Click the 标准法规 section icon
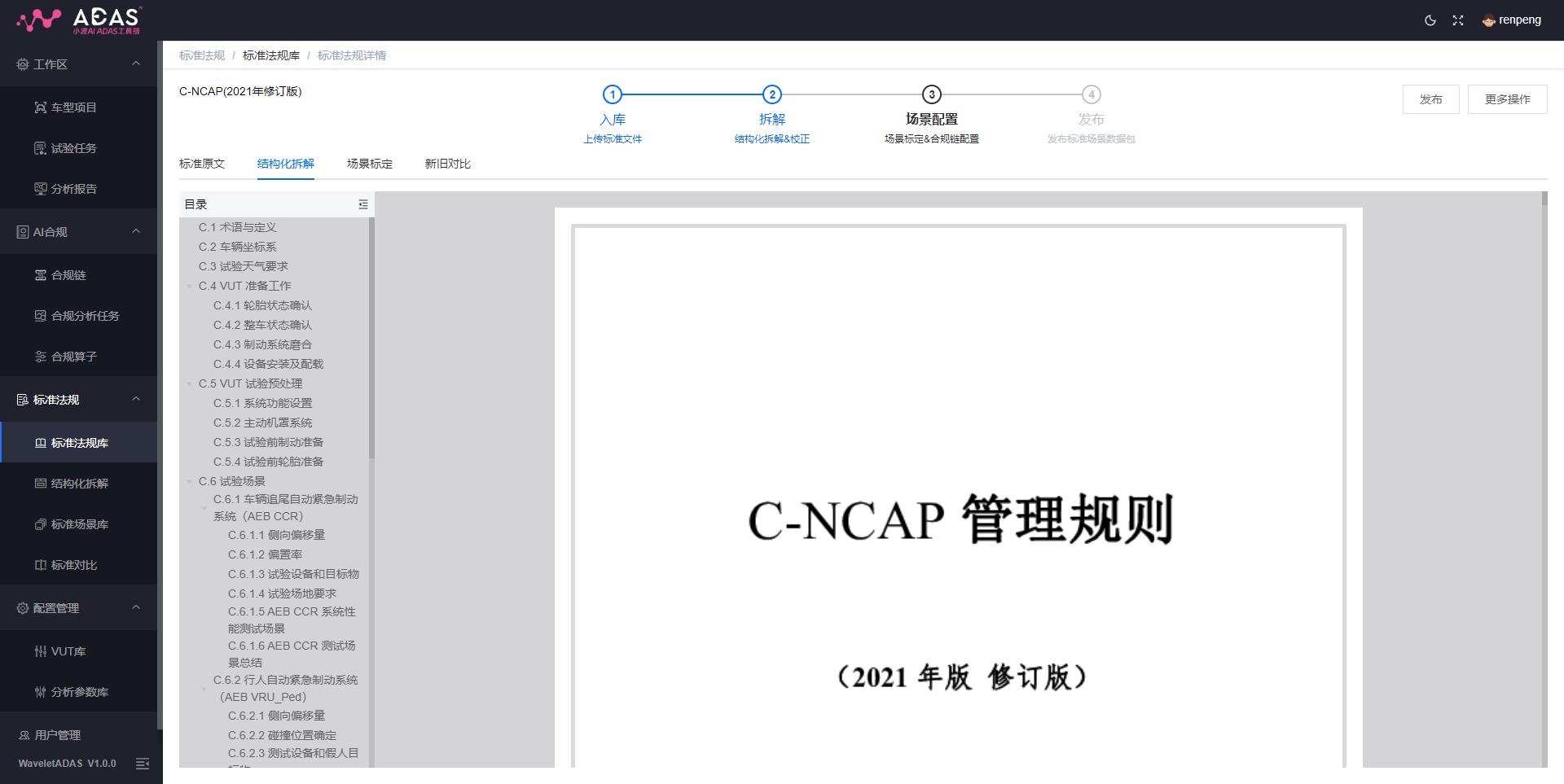1564x784 pixels. [x=23, y=400]
